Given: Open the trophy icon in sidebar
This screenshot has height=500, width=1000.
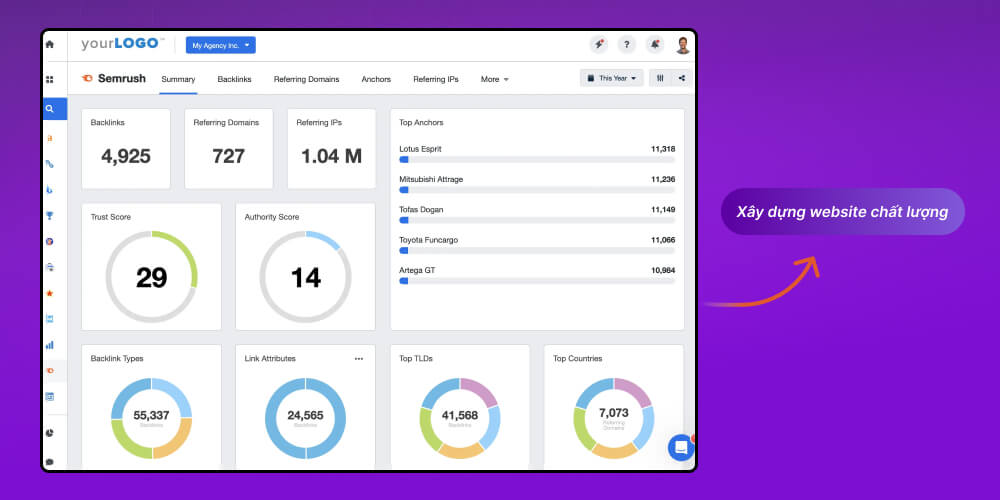Looking at the screenshot, I should [50, 216].
